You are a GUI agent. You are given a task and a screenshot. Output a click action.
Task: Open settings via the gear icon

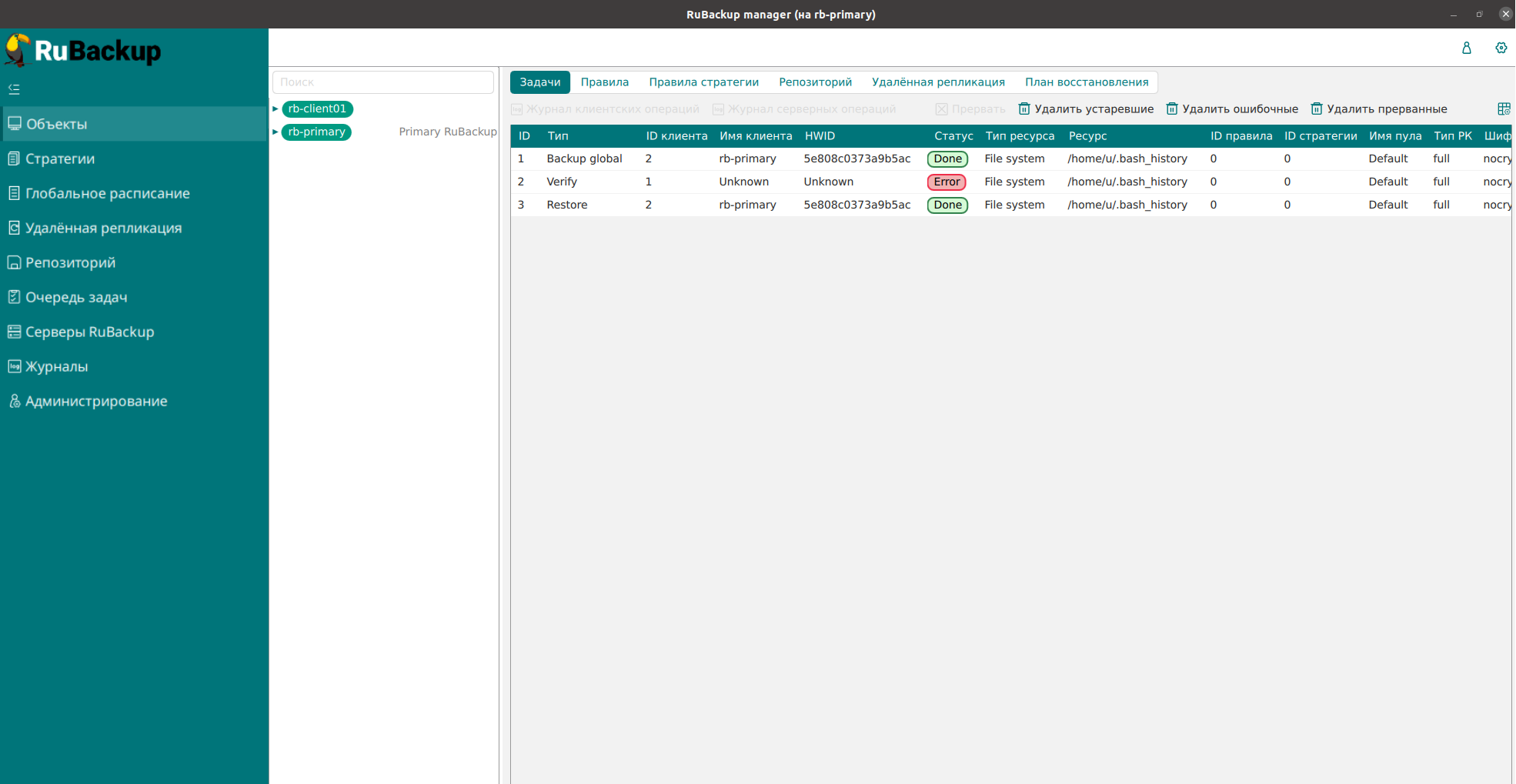tap(1501, 48)
